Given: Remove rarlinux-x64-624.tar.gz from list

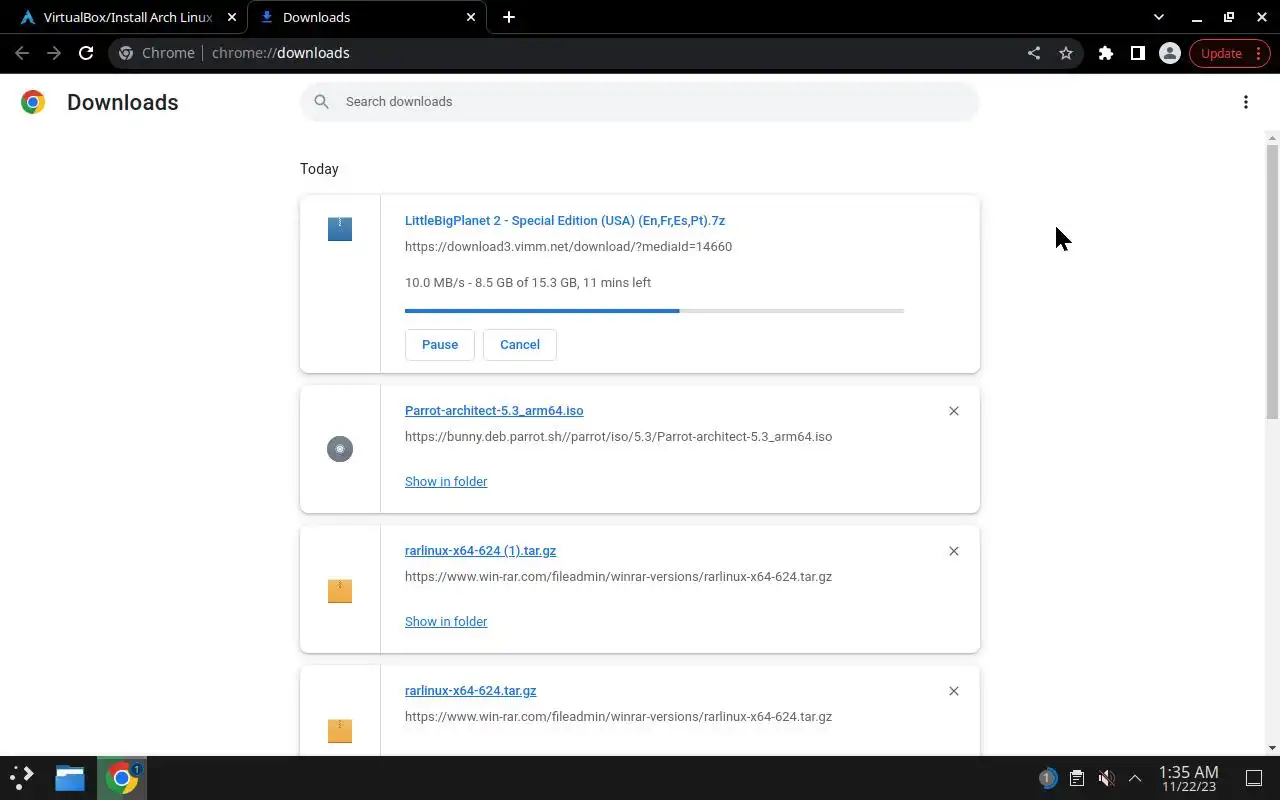Looking at the screenshot, I should tap(953, 691).
